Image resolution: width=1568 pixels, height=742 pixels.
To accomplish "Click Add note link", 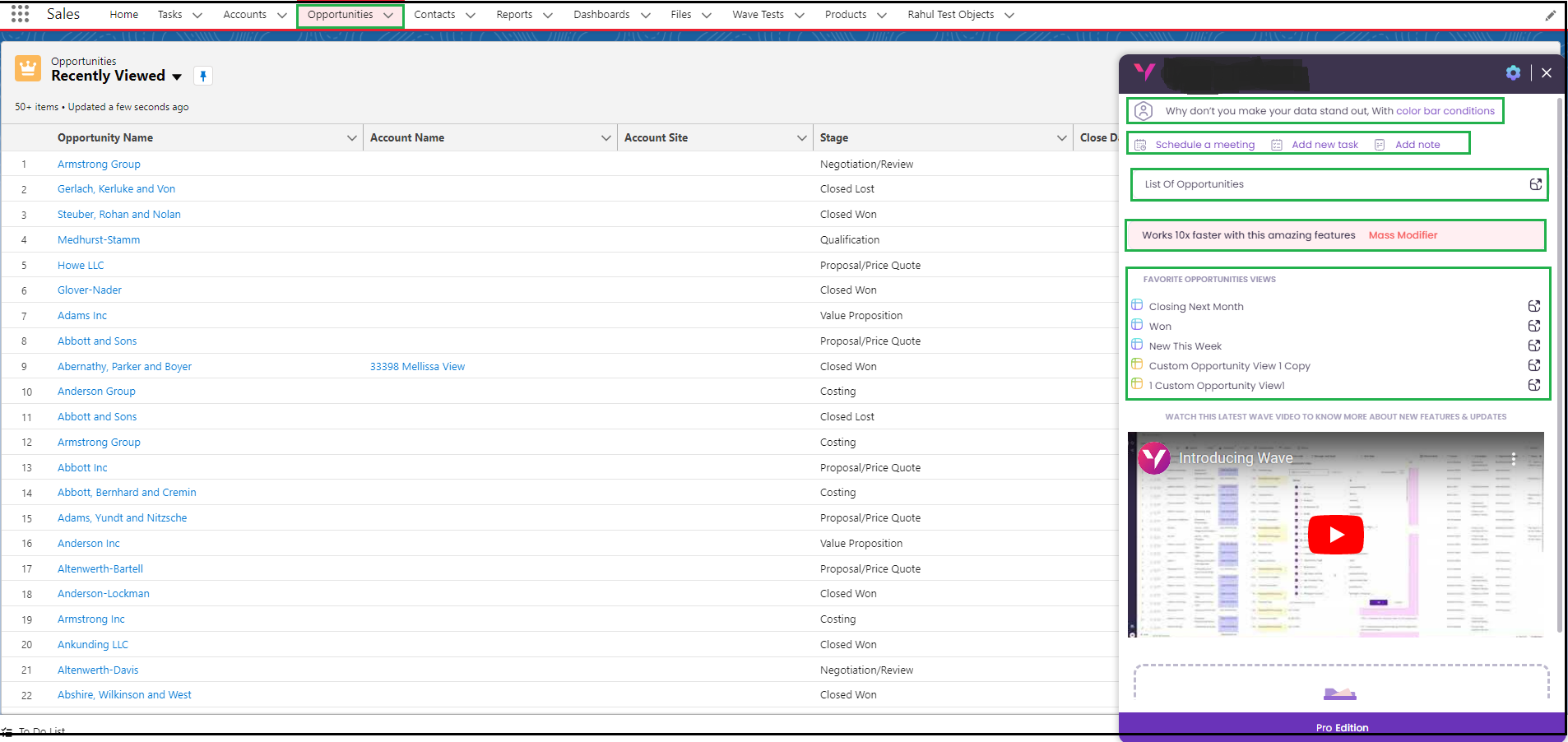I will tap(1417, 145).
